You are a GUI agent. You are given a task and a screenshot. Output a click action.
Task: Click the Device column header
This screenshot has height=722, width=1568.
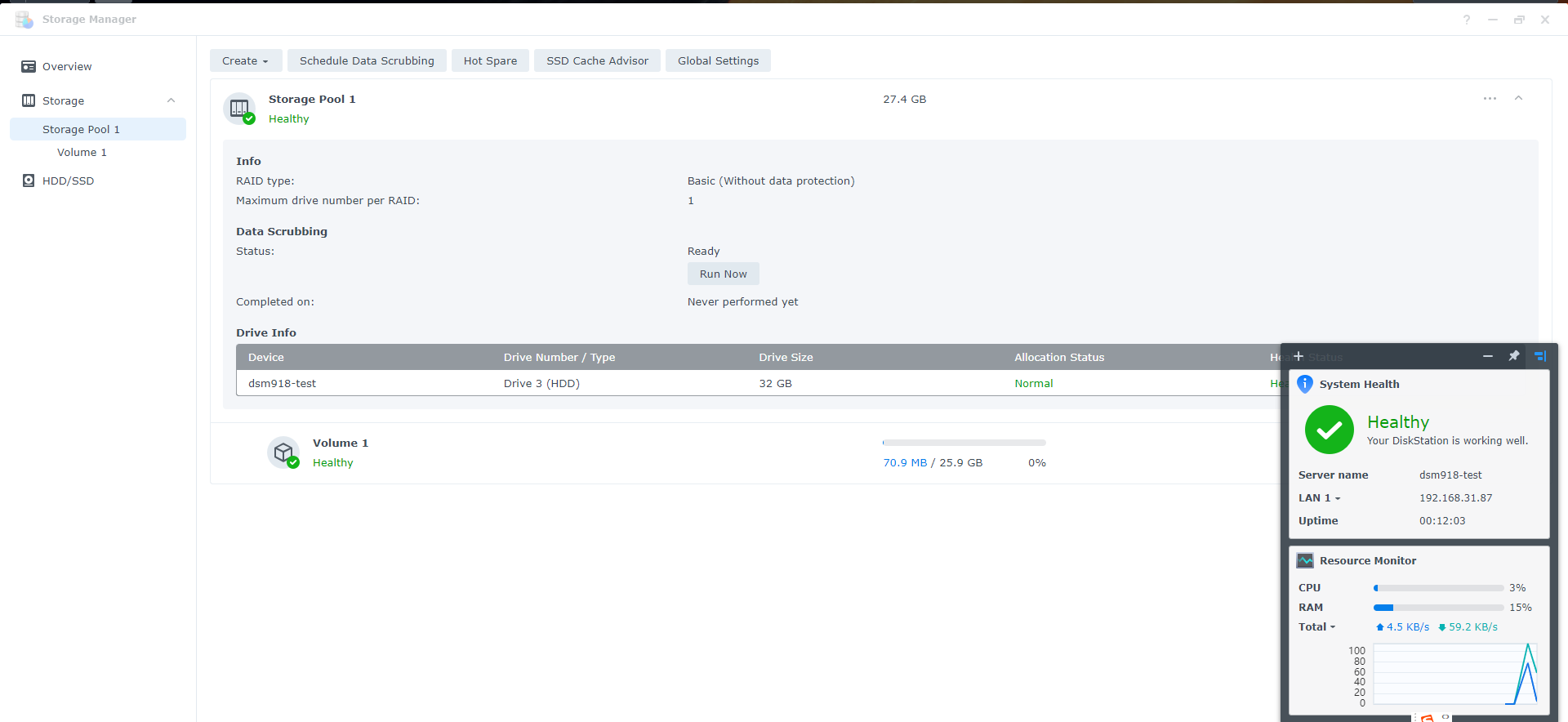pos(266,357)
